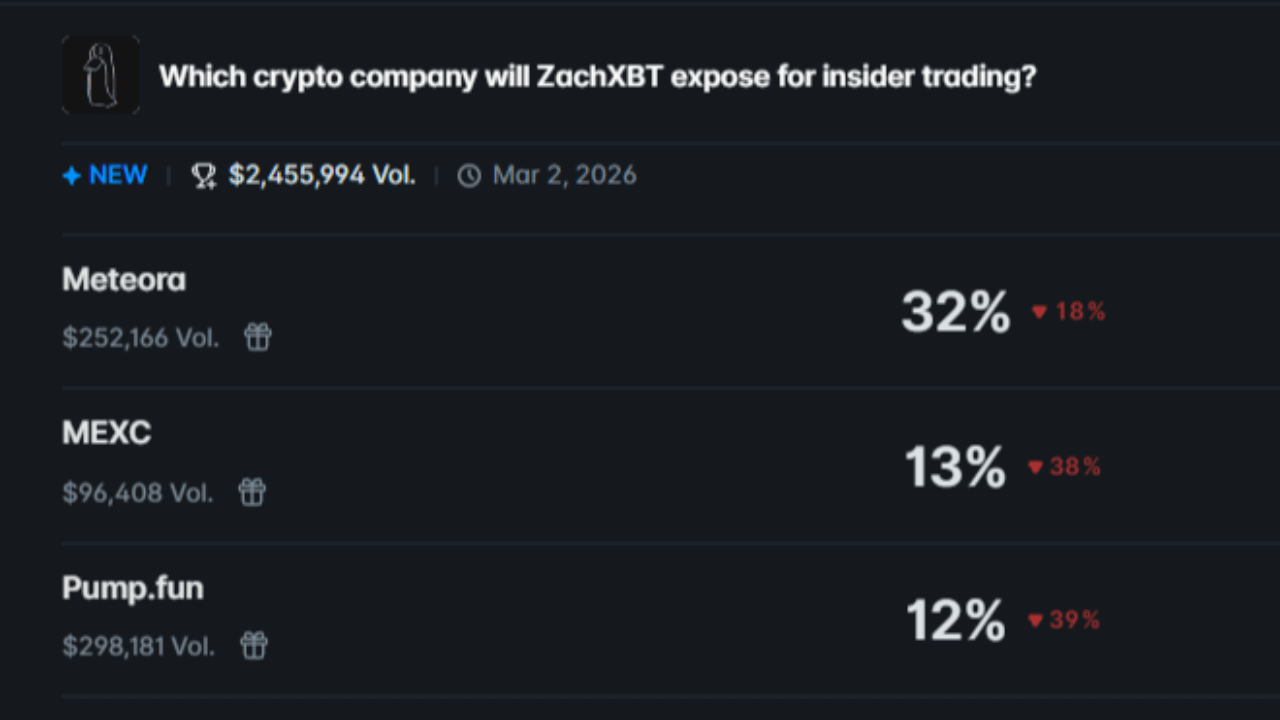Click the clock icon next to the date
The height and width of the screenshot is (720, 1280).
(x=468, y=176)
